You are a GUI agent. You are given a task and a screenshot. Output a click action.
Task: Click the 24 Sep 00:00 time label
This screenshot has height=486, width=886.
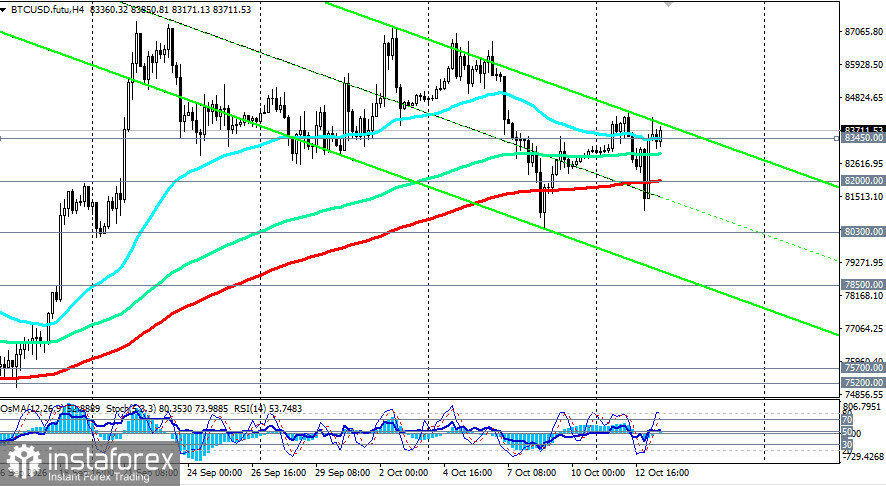214,473
